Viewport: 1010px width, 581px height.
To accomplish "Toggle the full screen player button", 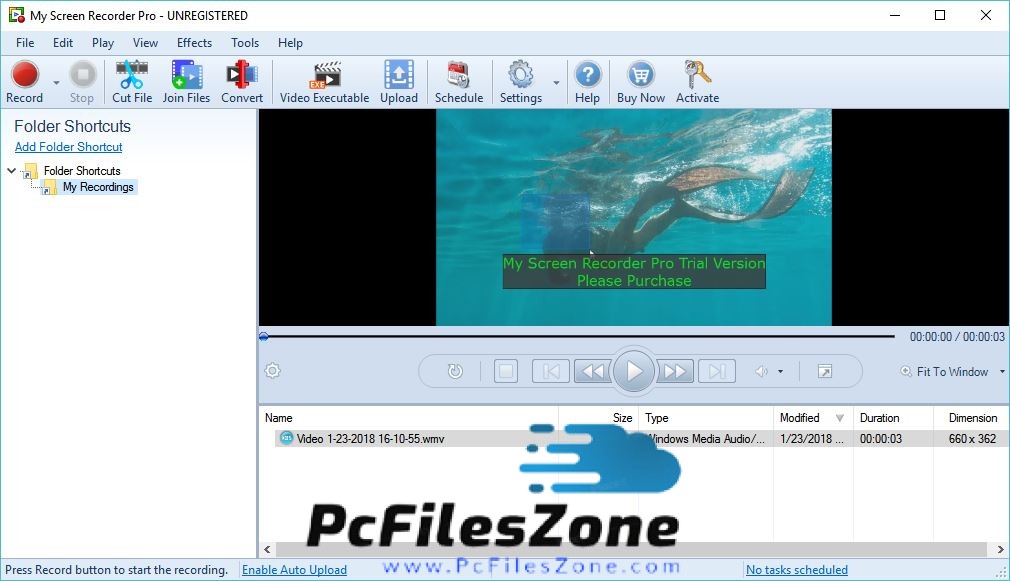I will pyautogui.click(x=824, y=372).
